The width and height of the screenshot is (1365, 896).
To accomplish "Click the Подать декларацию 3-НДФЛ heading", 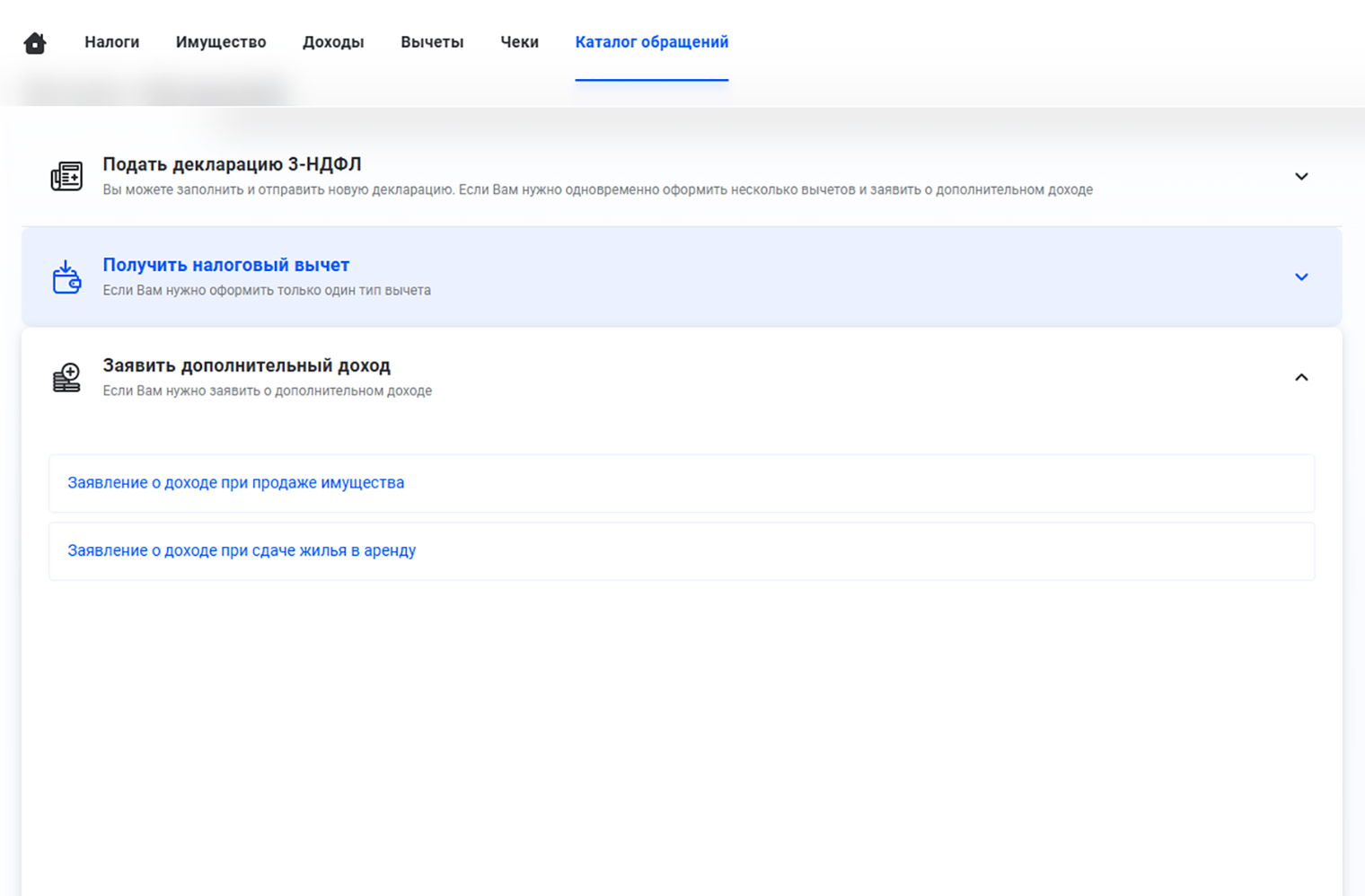I will pyautogui.click(x=232, y=164).
